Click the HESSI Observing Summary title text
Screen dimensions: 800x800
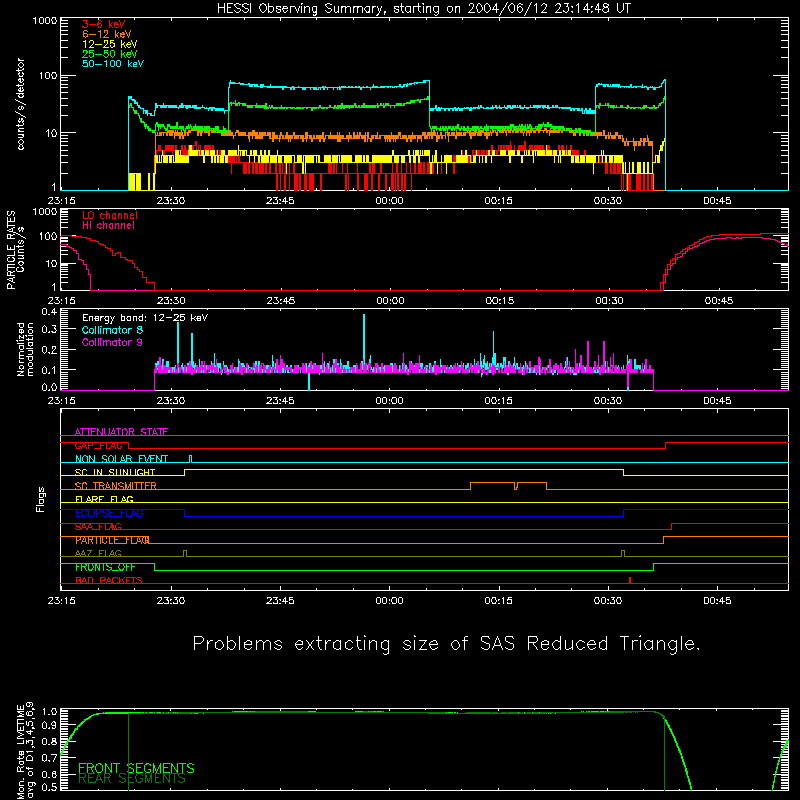[x=424, y=9]
